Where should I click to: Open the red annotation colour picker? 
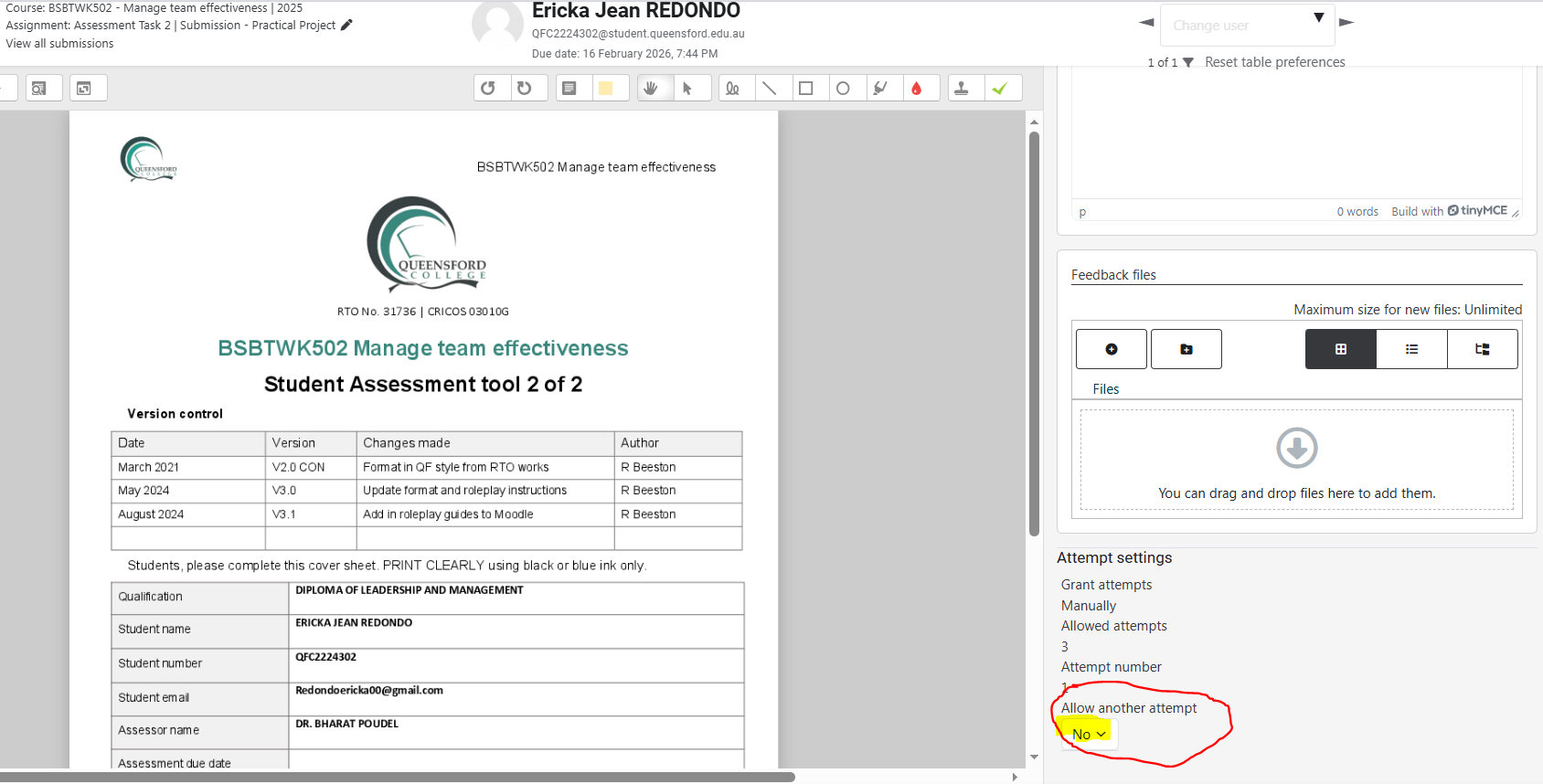[916, 89]
